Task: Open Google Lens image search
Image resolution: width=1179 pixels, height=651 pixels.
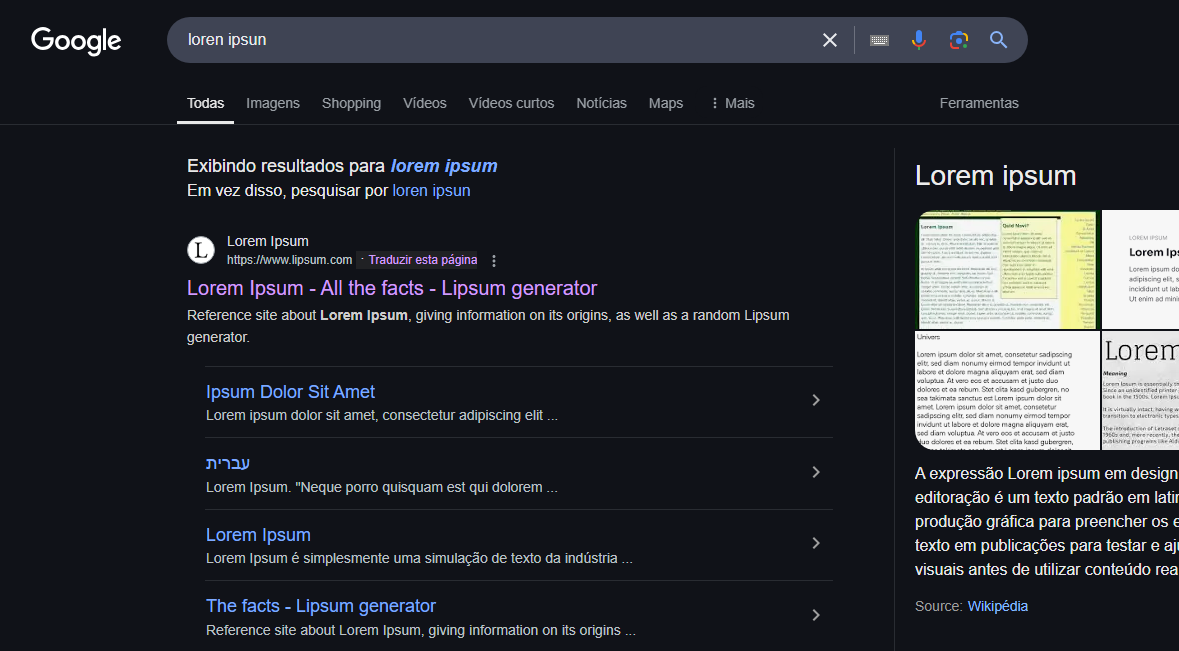Action: [x=959, y=40]
